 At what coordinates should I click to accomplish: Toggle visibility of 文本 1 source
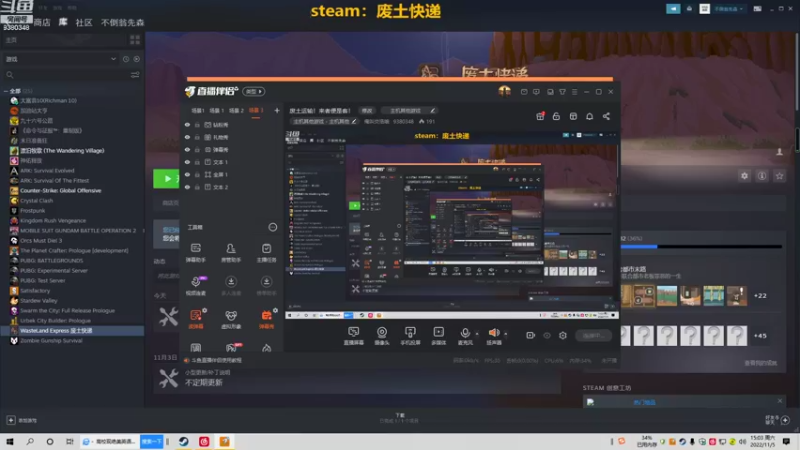[x=187, y=162]
